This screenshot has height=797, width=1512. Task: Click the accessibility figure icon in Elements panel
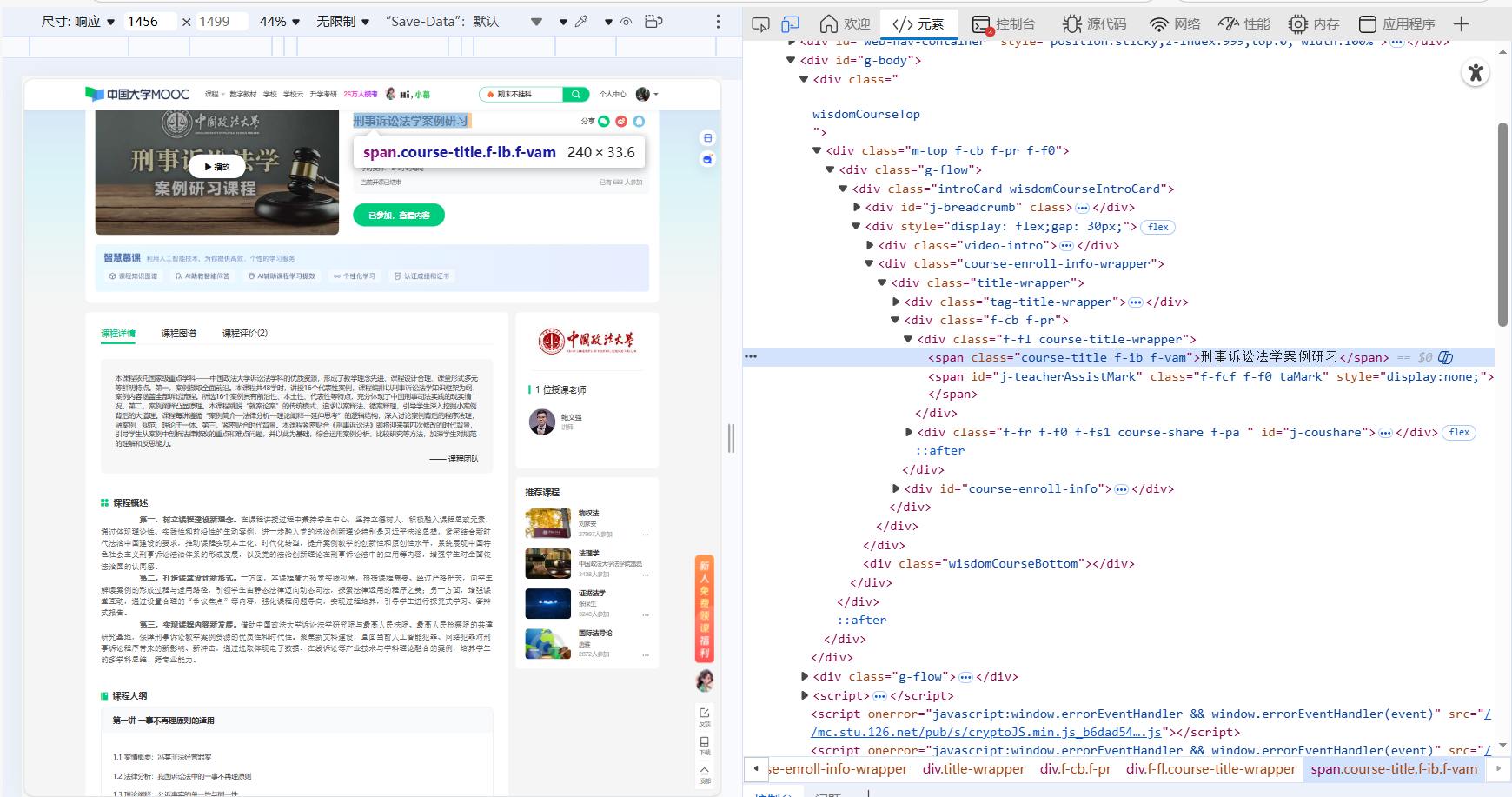point(1476,73)
